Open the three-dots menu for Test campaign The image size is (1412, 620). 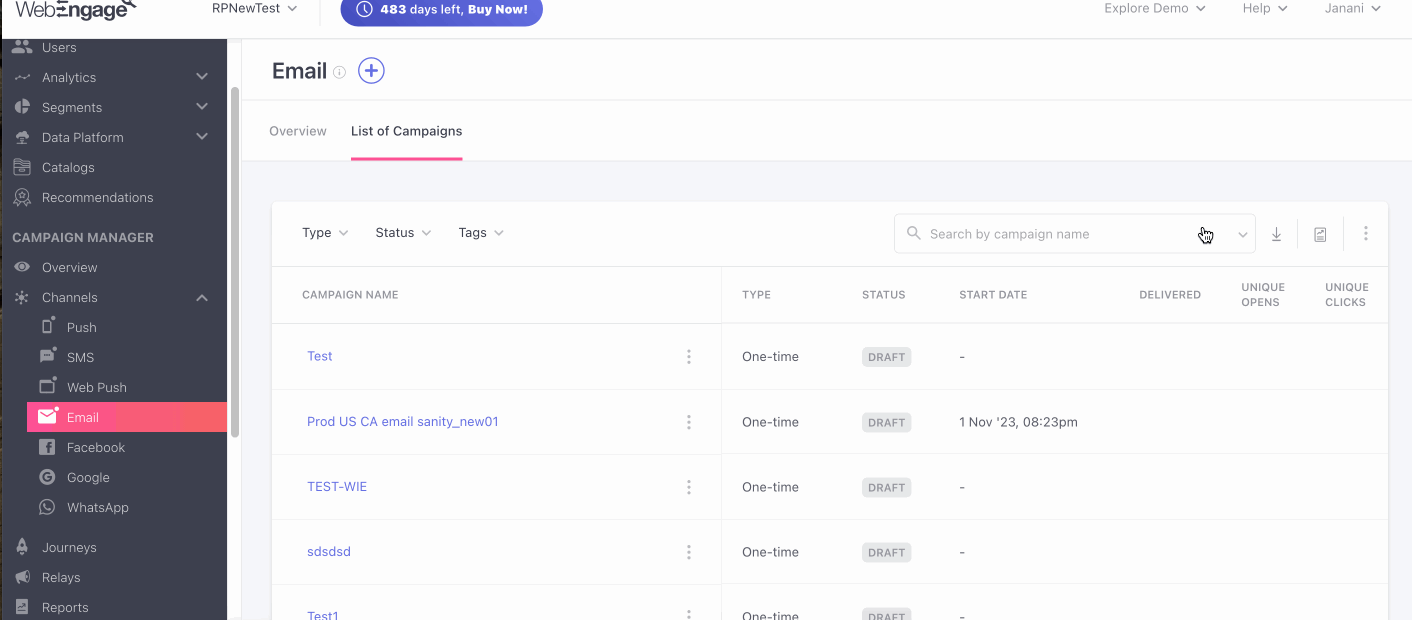689,357
